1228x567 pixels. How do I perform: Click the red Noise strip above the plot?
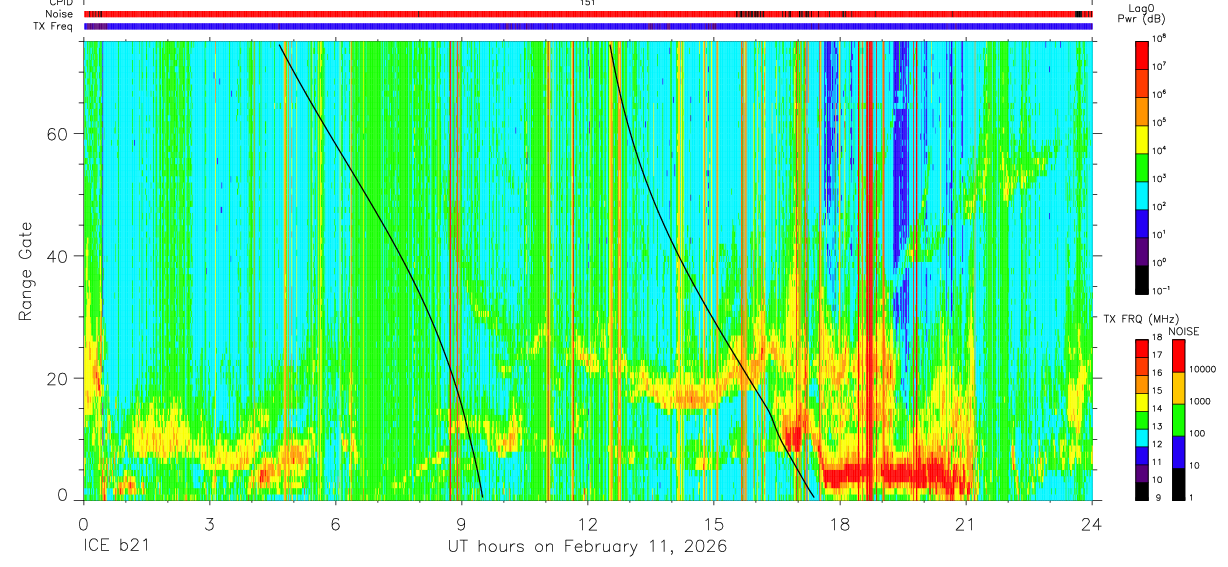click(587, 14)
